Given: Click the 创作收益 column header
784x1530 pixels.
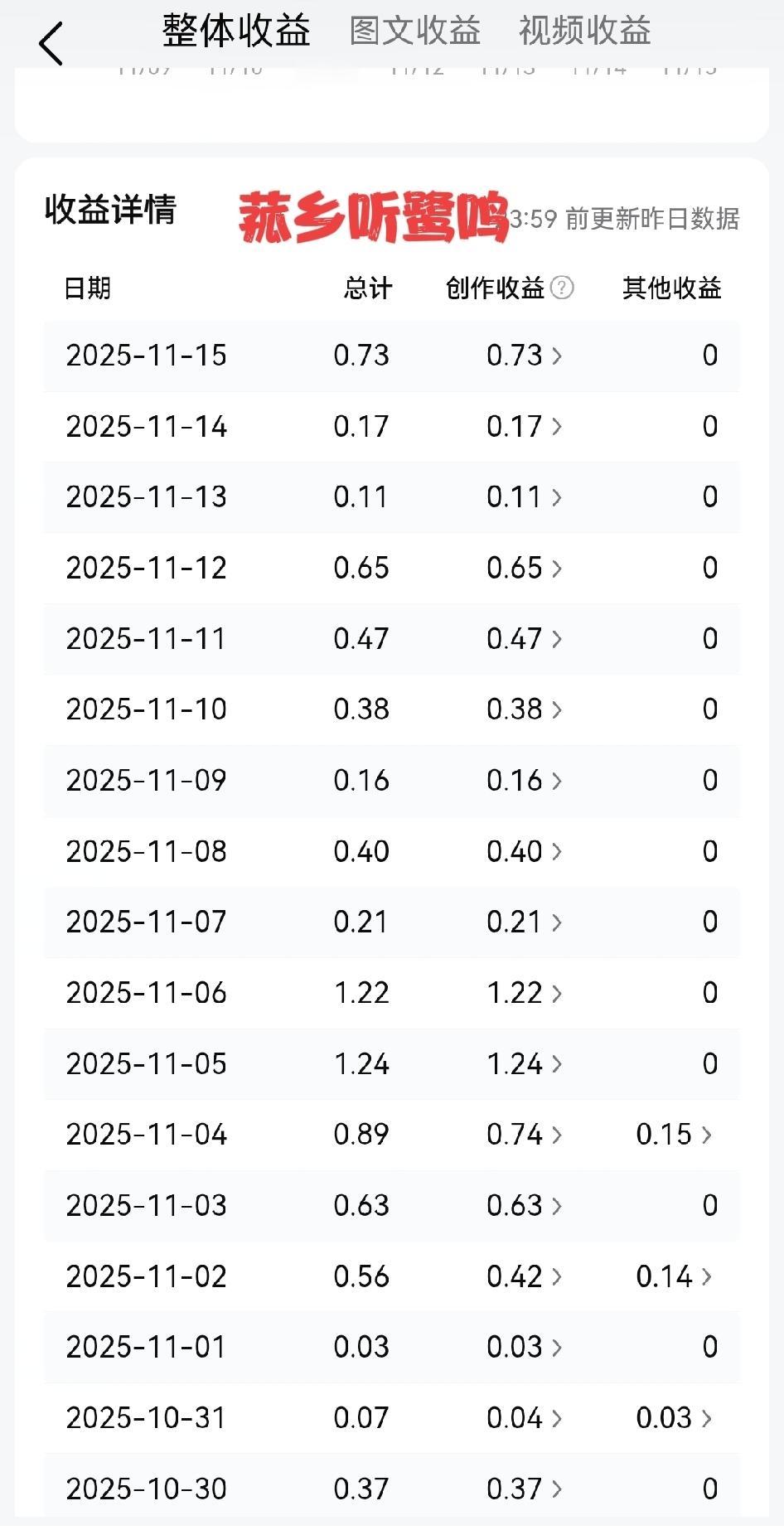Looking at the screenshot, I should click(x=495, y=288).
